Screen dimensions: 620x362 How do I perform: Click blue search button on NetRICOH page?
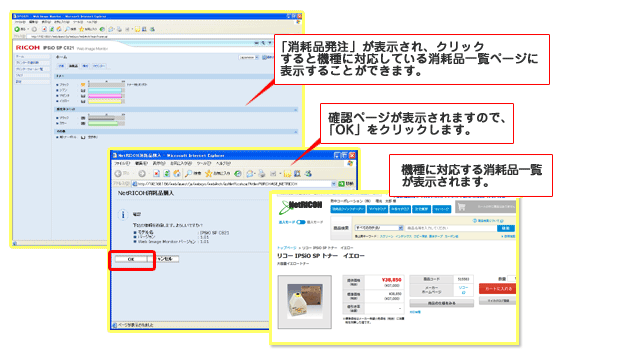pos(506,228)
